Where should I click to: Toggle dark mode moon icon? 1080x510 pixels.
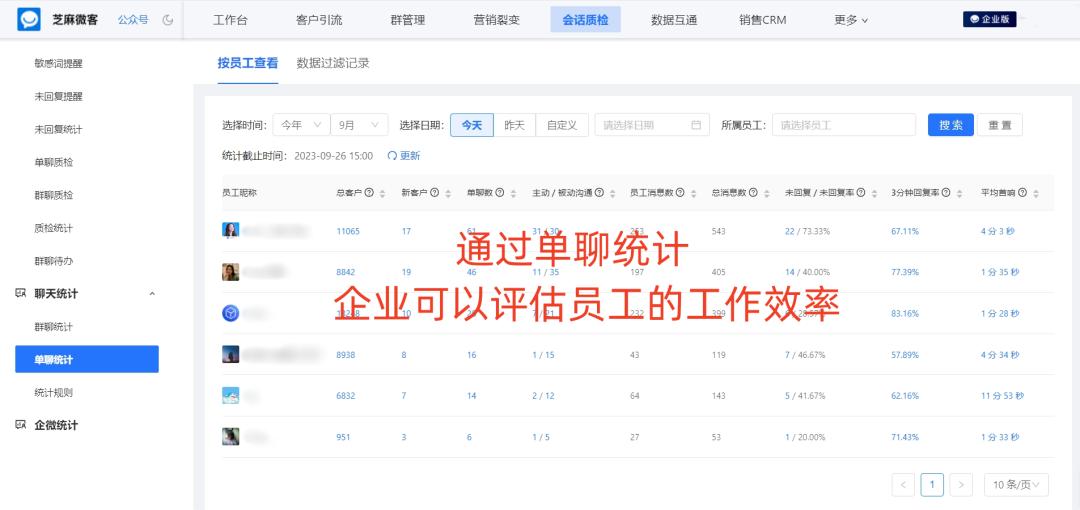click(x=167, y=20)
